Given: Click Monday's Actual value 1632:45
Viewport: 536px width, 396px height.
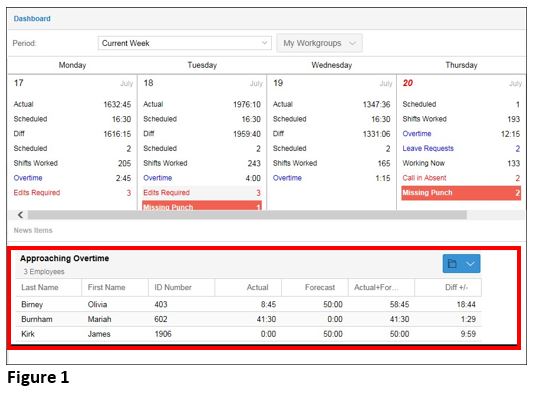Looking at the screenshot, I should click(117, 104).
